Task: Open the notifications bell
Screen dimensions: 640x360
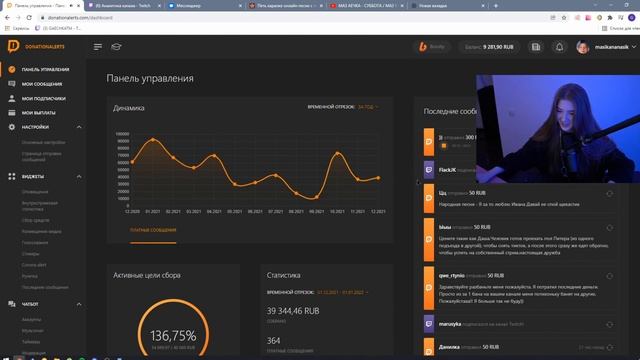Action: point(559,47)
